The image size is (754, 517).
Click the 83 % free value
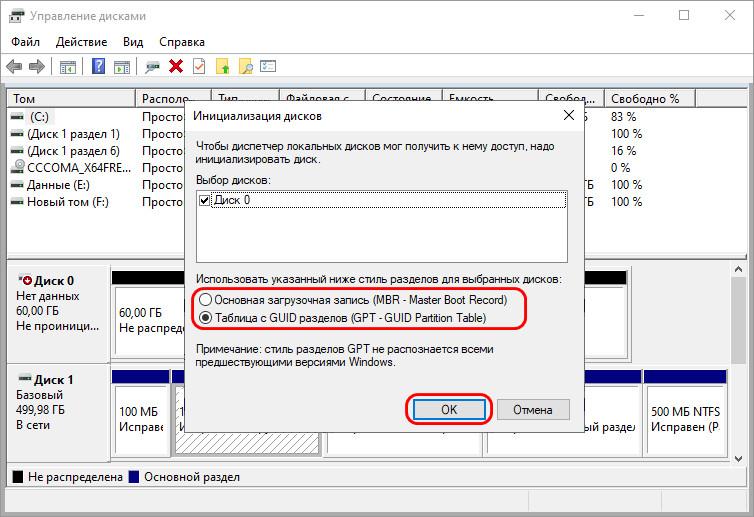point(624,117)
